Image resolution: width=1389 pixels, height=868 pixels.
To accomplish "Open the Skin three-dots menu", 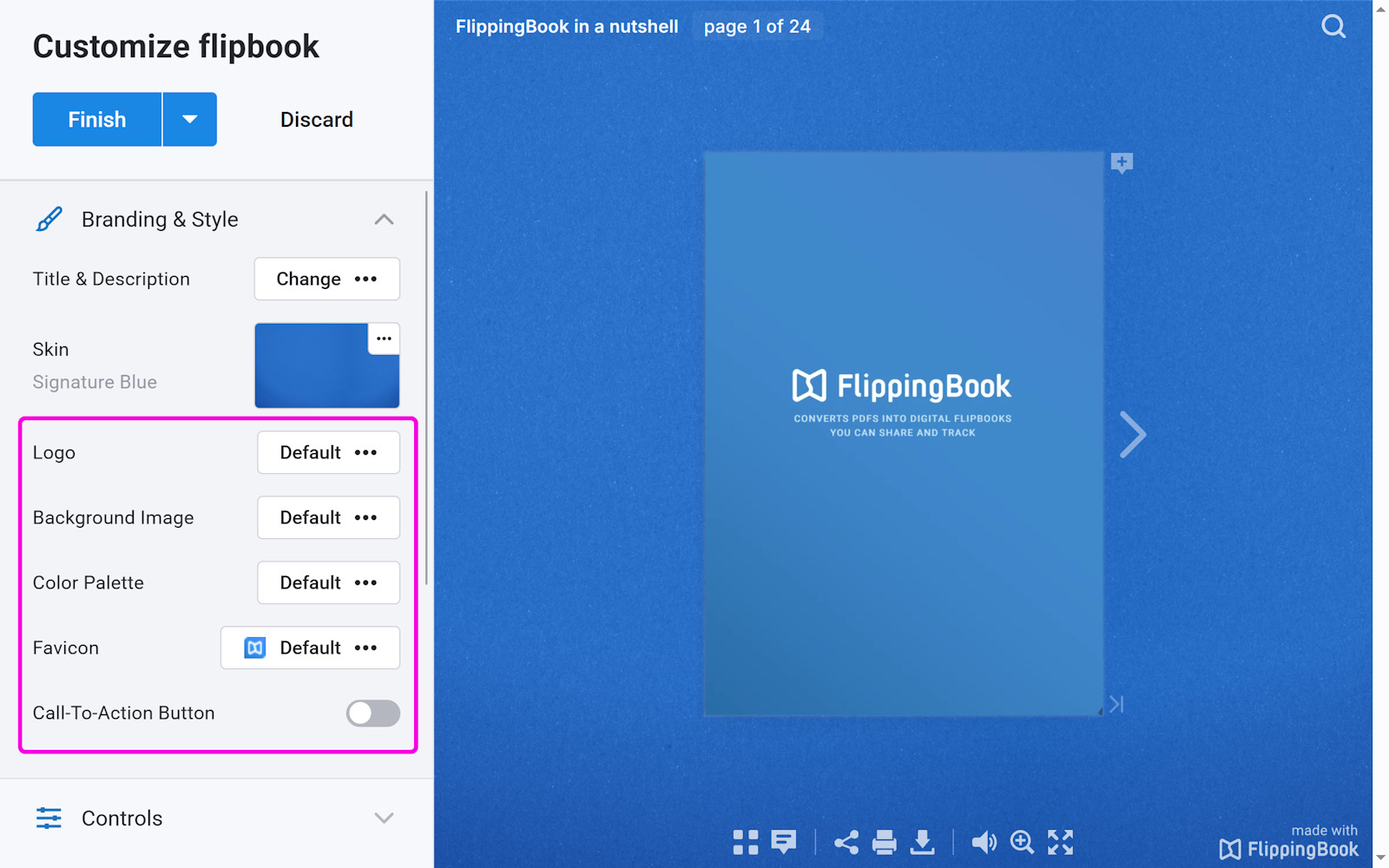I will click(384, 339).
